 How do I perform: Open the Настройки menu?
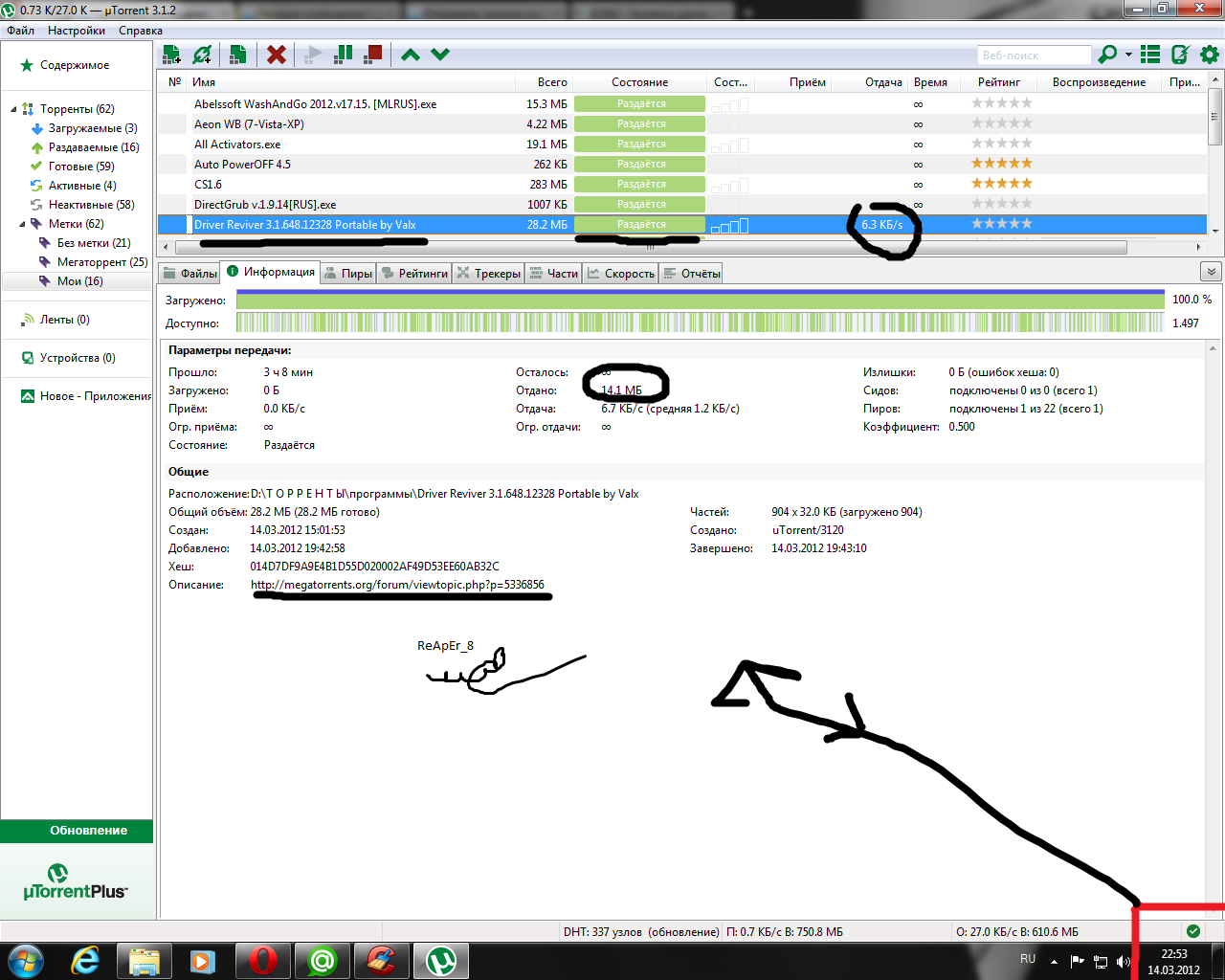[77, 31]
